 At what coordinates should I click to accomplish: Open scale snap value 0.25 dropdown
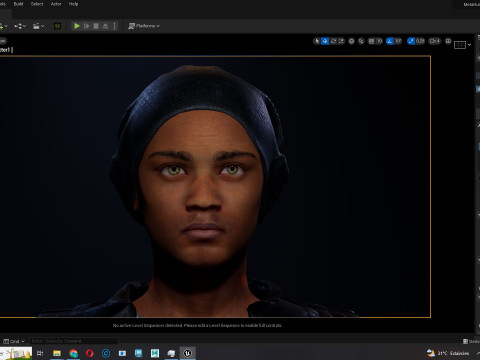click(420, 41)
